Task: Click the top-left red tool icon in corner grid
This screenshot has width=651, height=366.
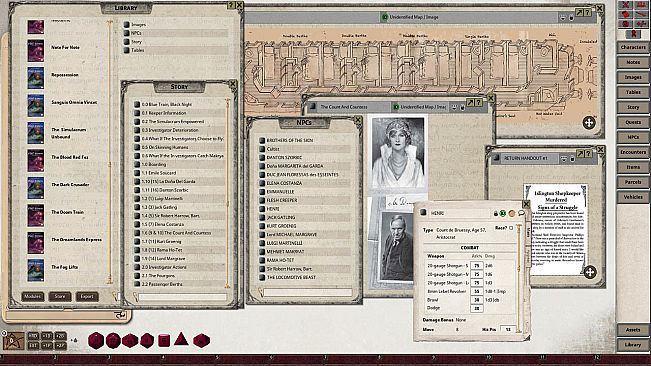Action: 626,5
